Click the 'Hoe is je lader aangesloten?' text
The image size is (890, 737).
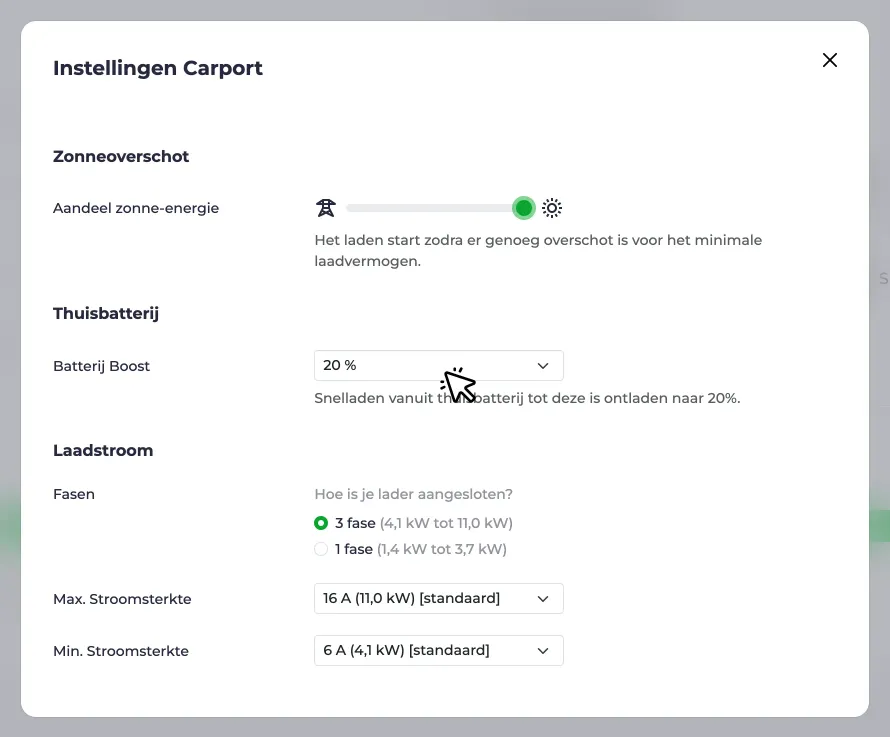[414, 495]
